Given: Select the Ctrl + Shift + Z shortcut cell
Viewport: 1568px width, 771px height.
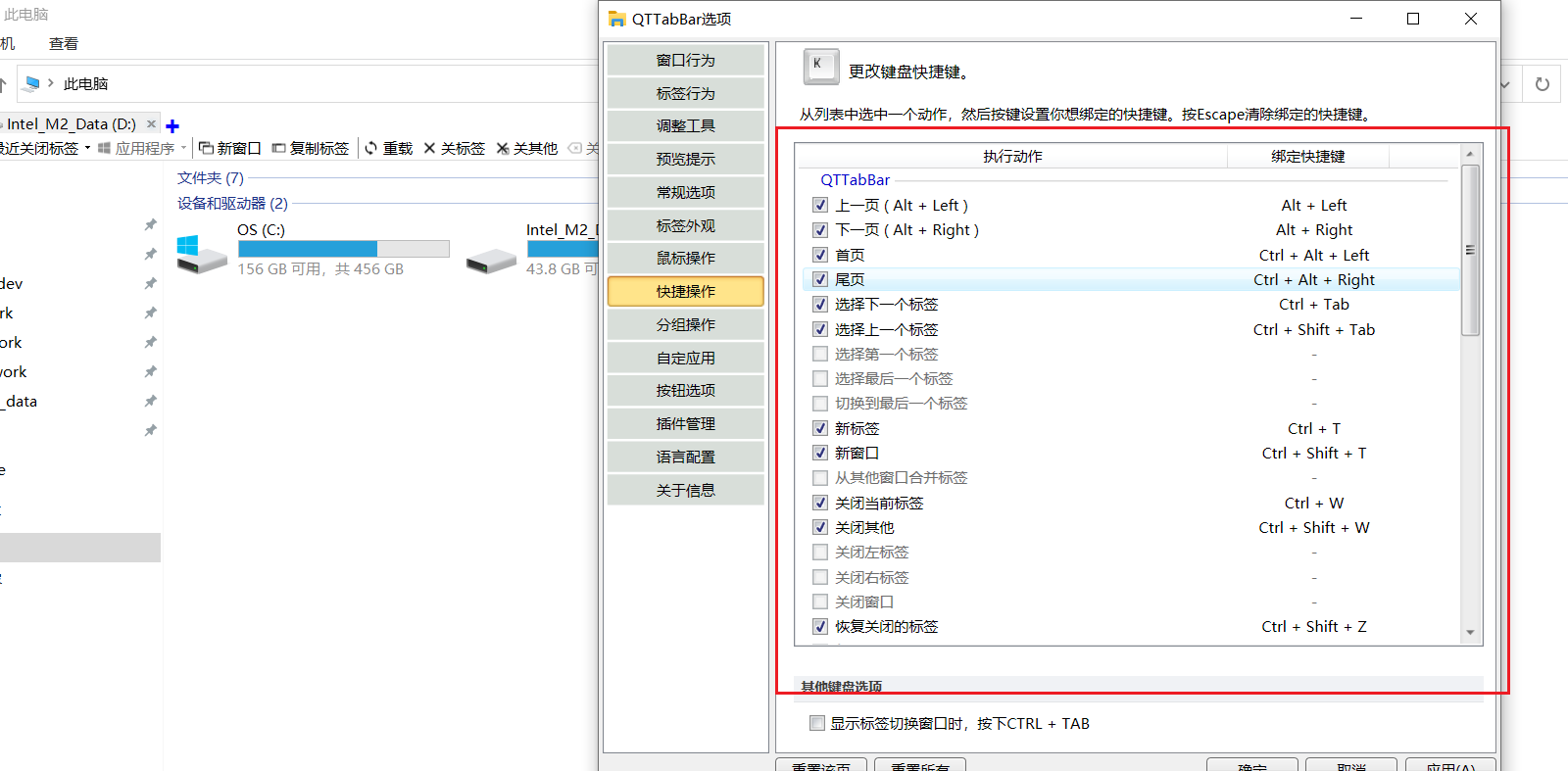Looking at the screenshot, I should pyautogui.click(x=1314, y=626).
